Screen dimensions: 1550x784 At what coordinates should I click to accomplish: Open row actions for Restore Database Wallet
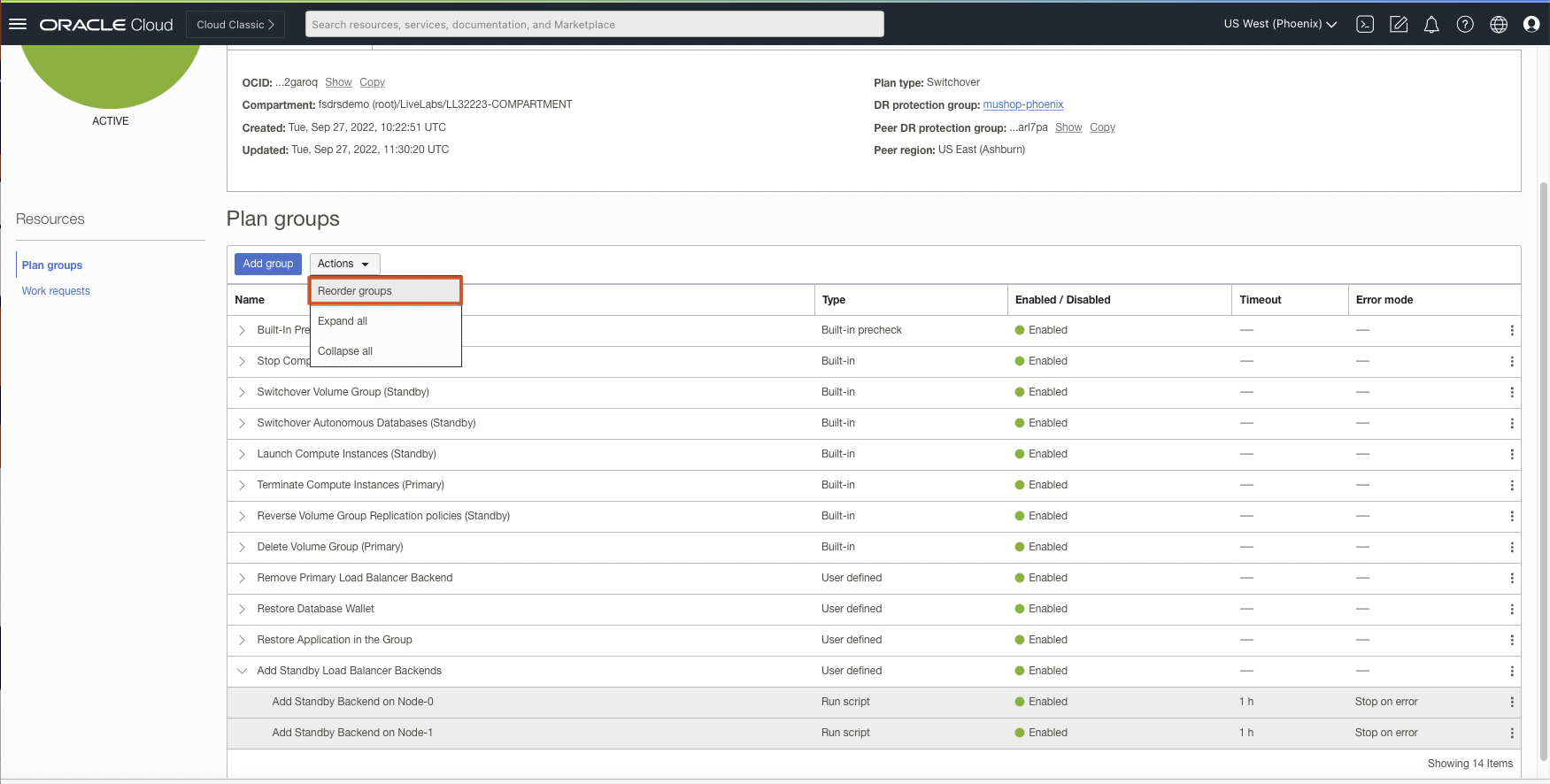coord(1511,609)
